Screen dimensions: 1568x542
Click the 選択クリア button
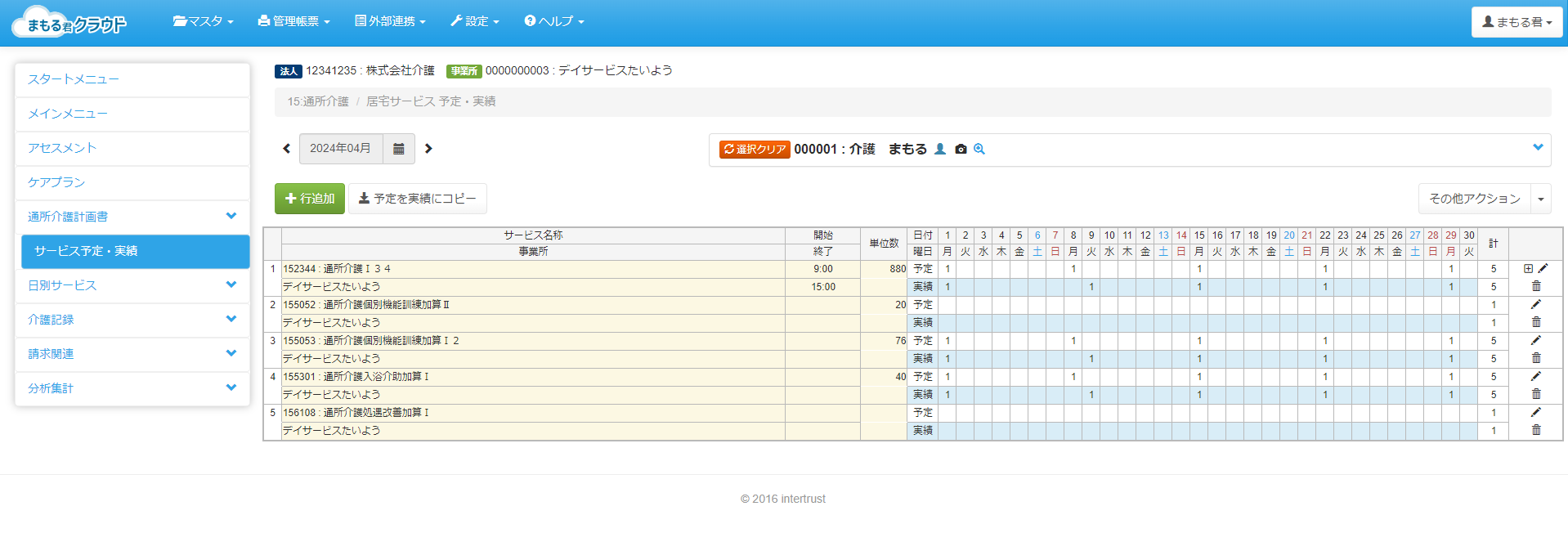[x=755, y=149]
